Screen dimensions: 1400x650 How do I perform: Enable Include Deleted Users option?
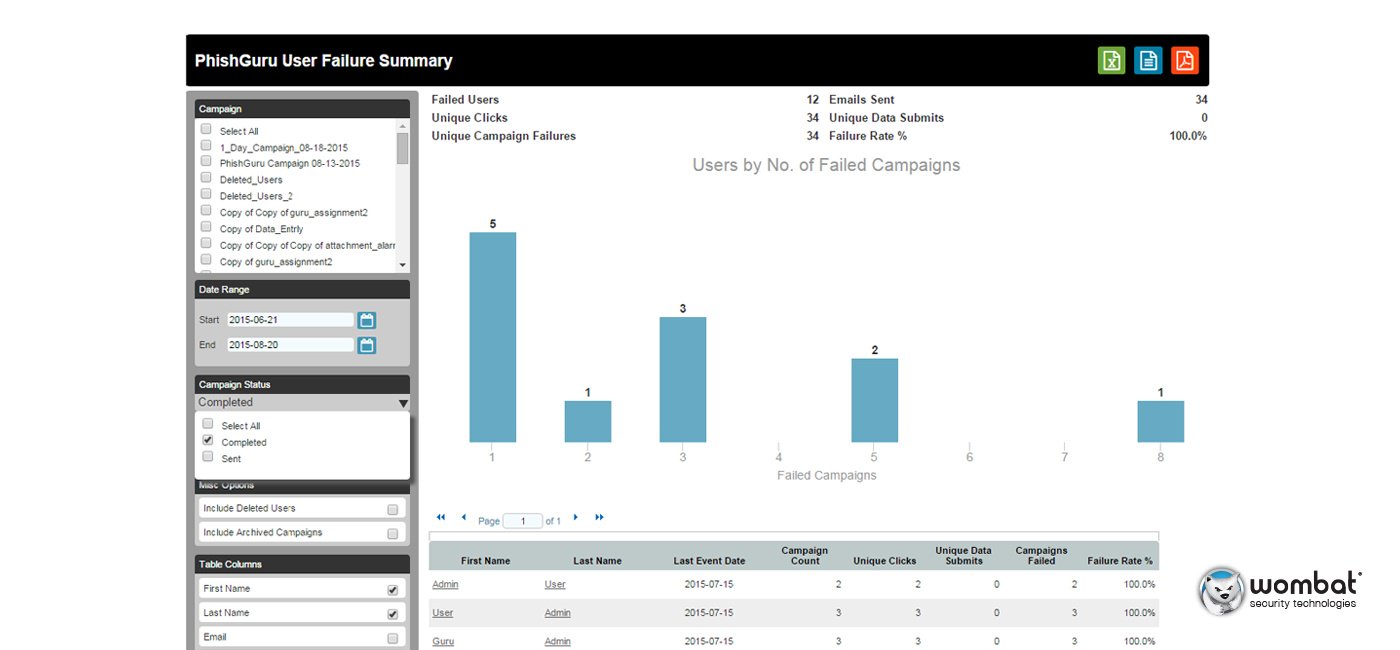(x=393, y=509)
